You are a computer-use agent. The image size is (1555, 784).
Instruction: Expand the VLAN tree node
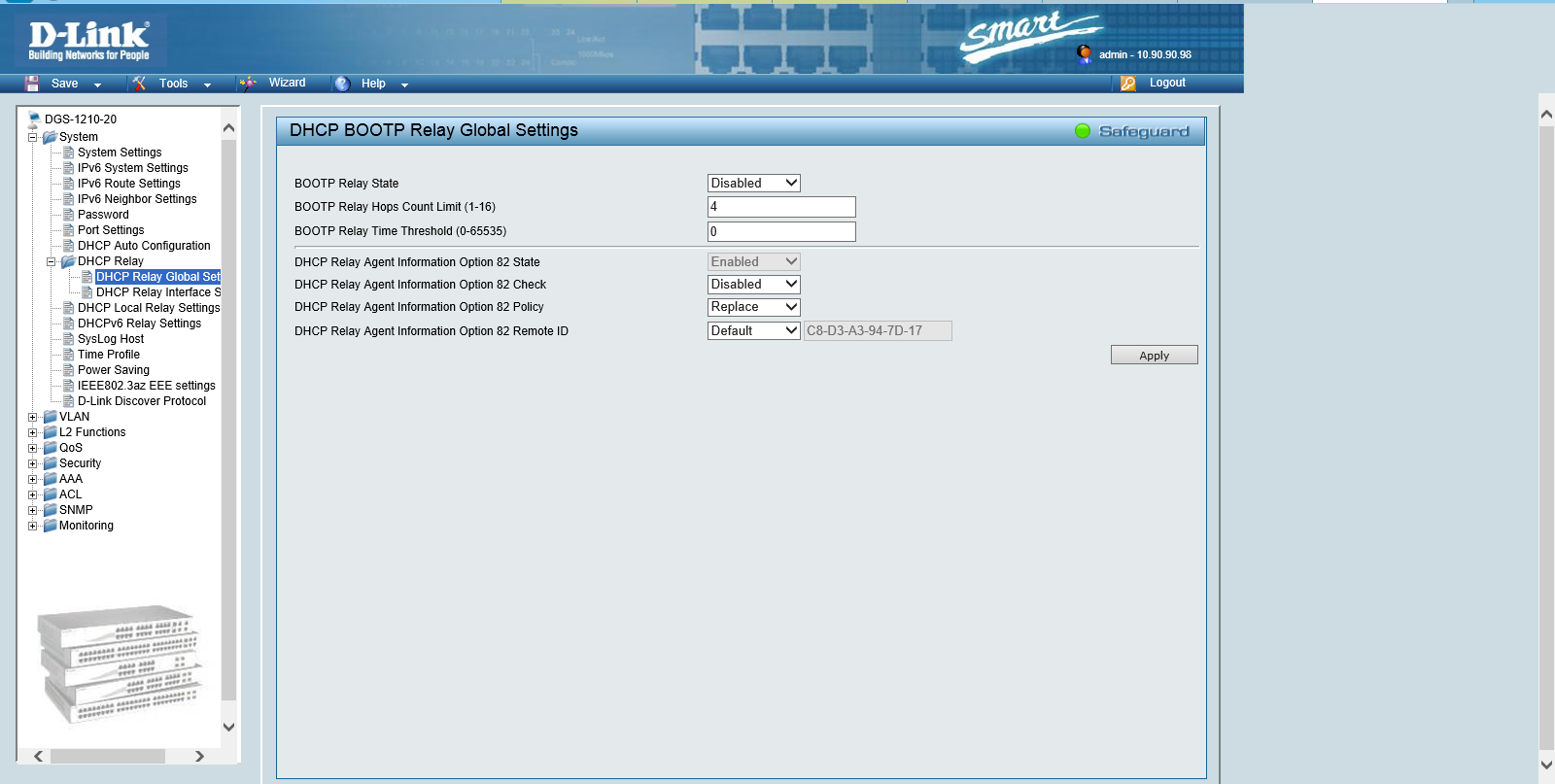pyautogui.click(x=32, y=417)
